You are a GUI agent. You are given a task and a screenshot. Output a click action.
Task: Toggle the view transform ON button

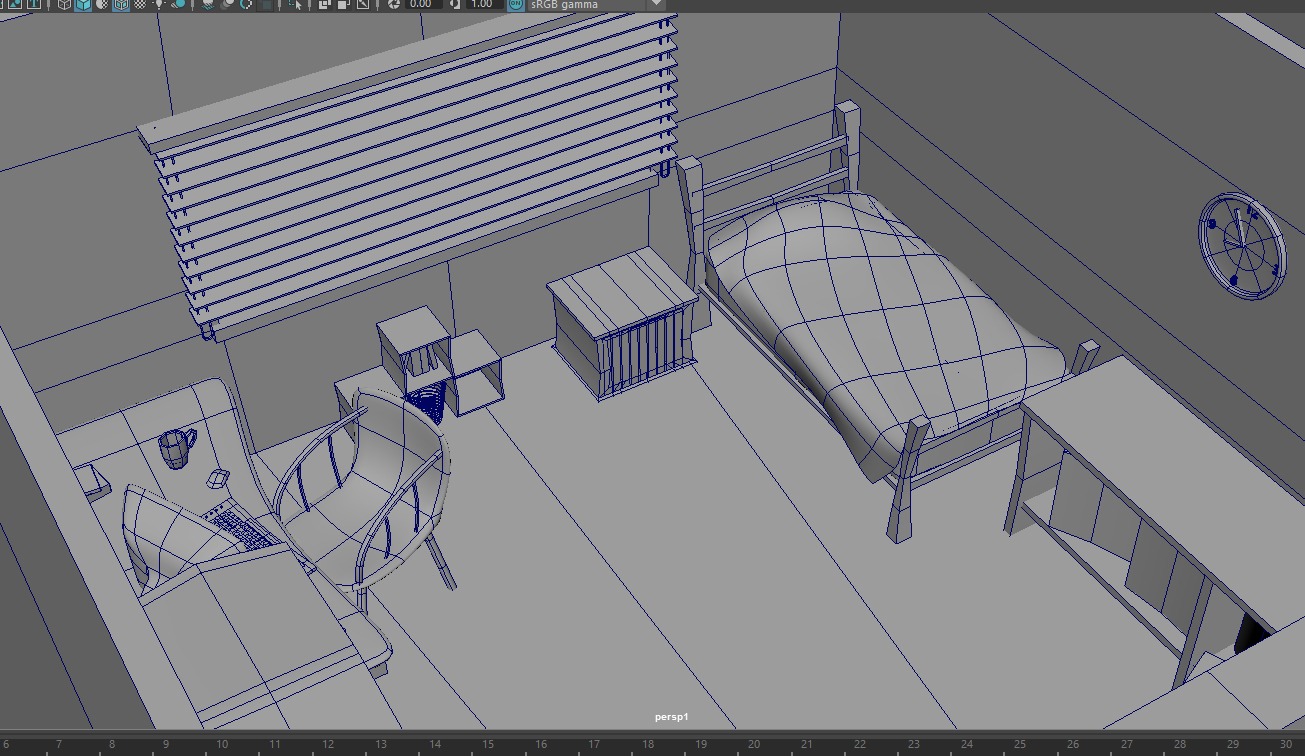(516, 4)
